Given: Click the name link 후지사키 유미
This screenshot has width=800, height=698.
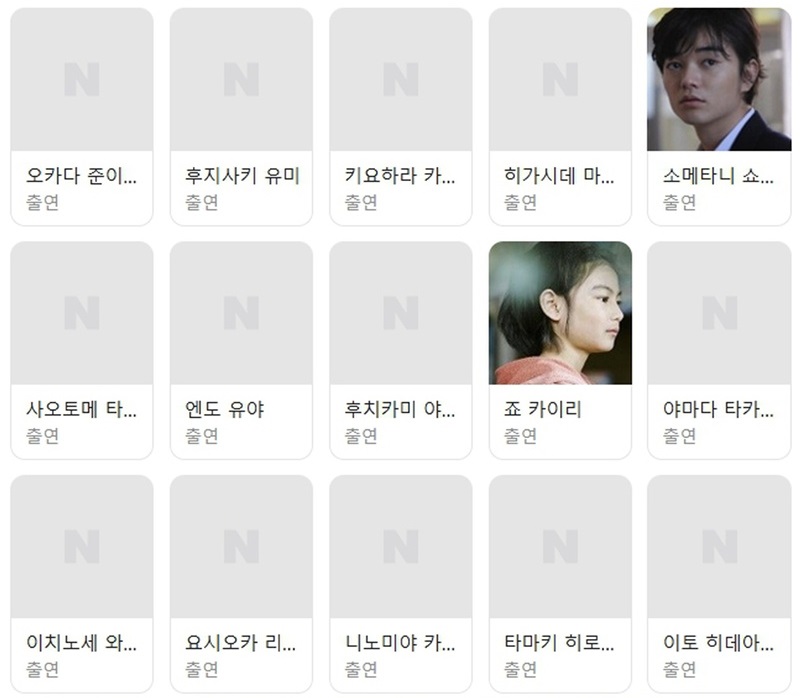Looking at the screenshot, I should pyautogui.click(x=242, y=176).
